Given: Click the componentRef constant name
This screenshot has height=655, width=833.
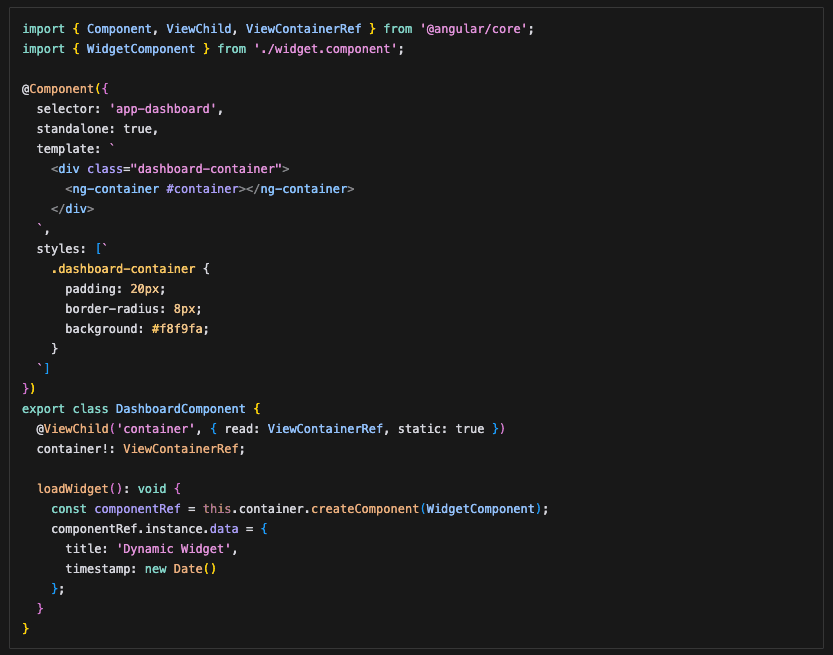Looking at the screenshot, I should (x=137, y=509).
